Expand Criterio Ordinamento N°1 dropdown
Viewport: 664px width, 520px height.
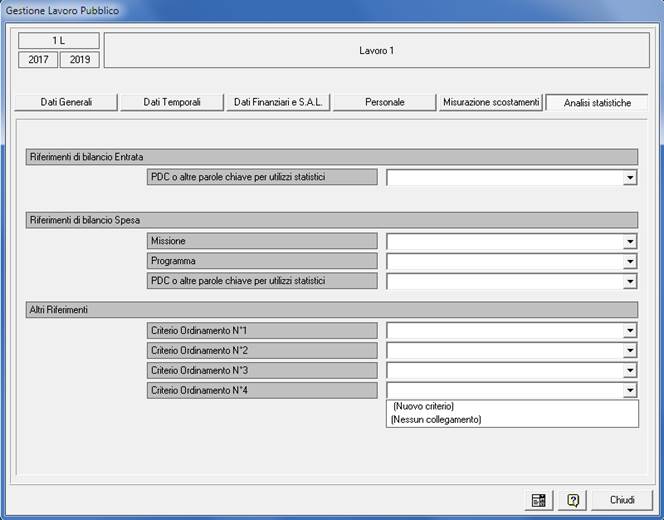pos(630,331)
